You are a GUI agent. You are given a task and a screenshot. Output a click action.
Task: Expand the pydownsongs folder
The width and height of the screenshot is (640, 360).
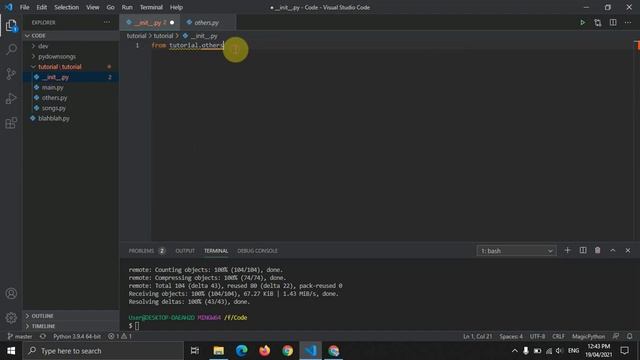pos(71,56)
